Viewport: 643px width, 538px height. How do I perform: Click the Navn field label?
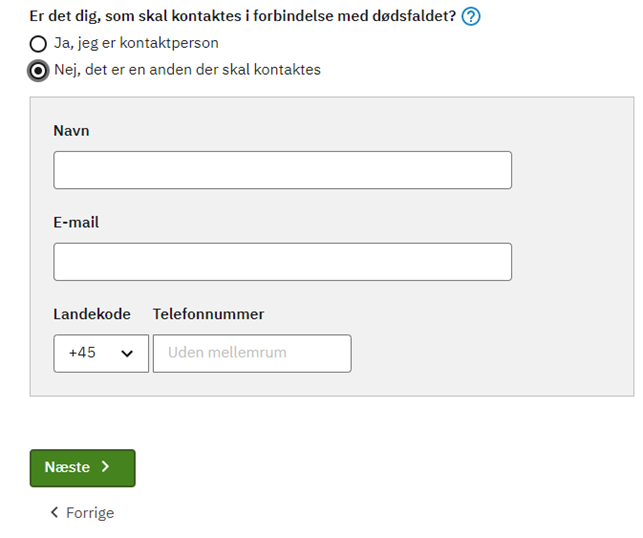click(x=71, y=131)
